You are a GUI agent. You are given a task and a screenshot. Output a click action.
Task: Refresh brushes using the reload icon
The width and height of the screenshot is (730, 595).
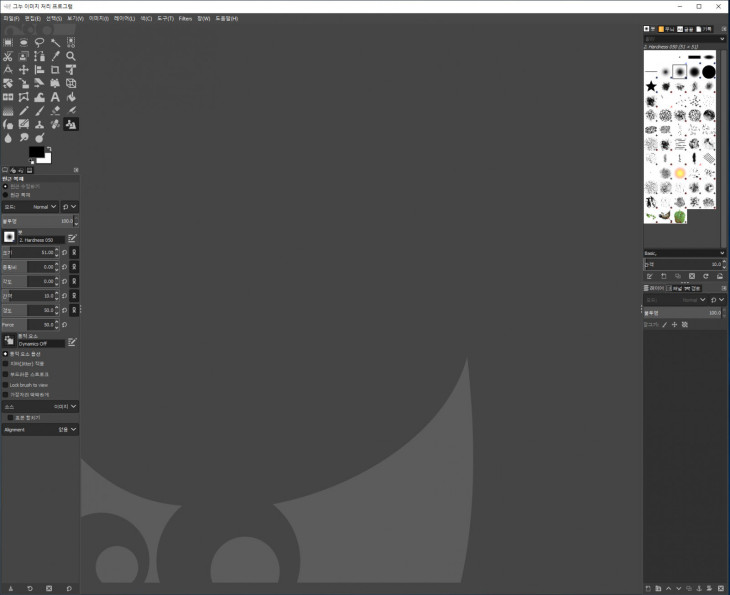[706, 276]
